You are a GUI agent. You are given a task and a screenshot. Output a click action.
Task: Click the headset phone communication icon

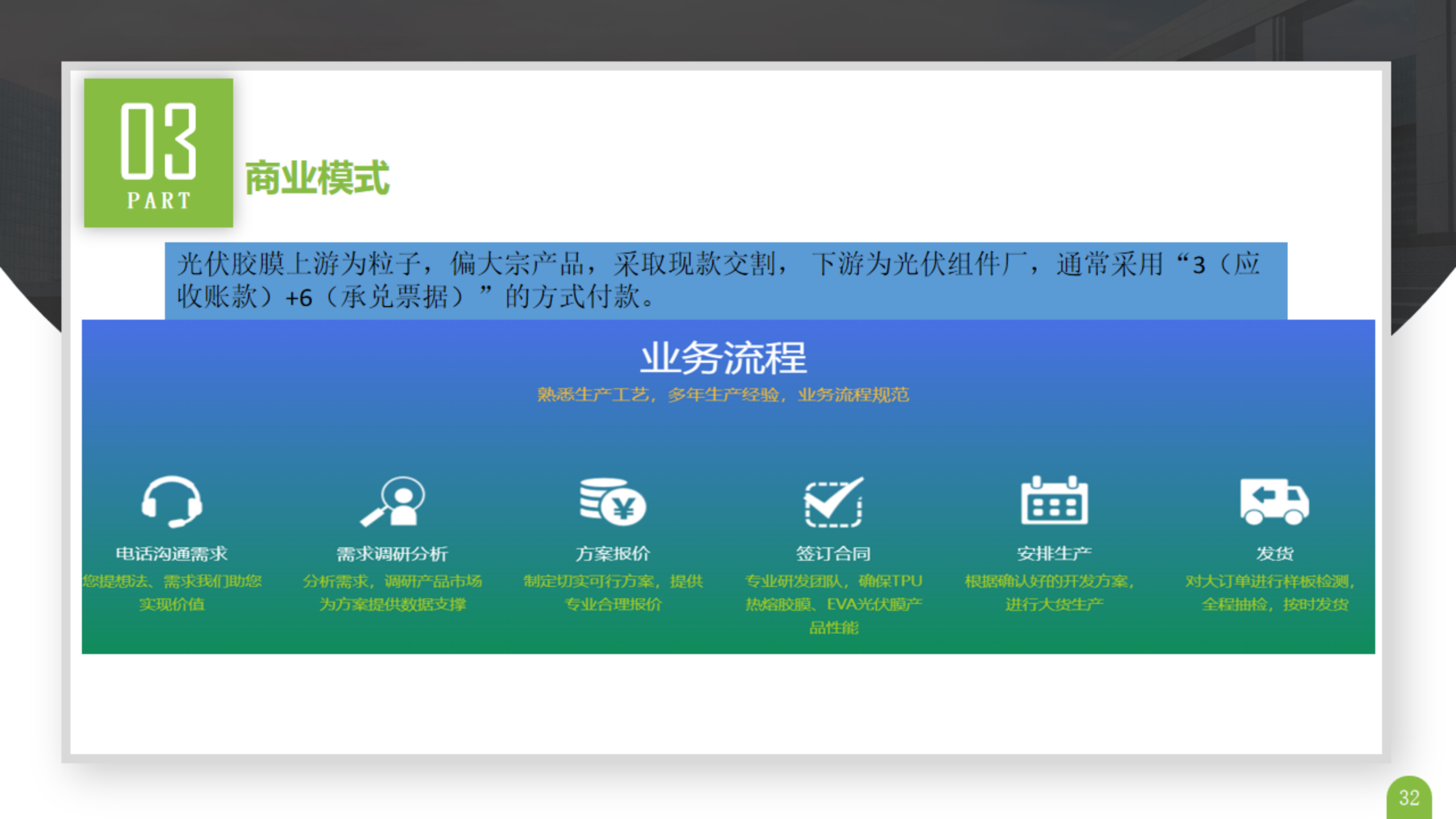tap(172, 502)
